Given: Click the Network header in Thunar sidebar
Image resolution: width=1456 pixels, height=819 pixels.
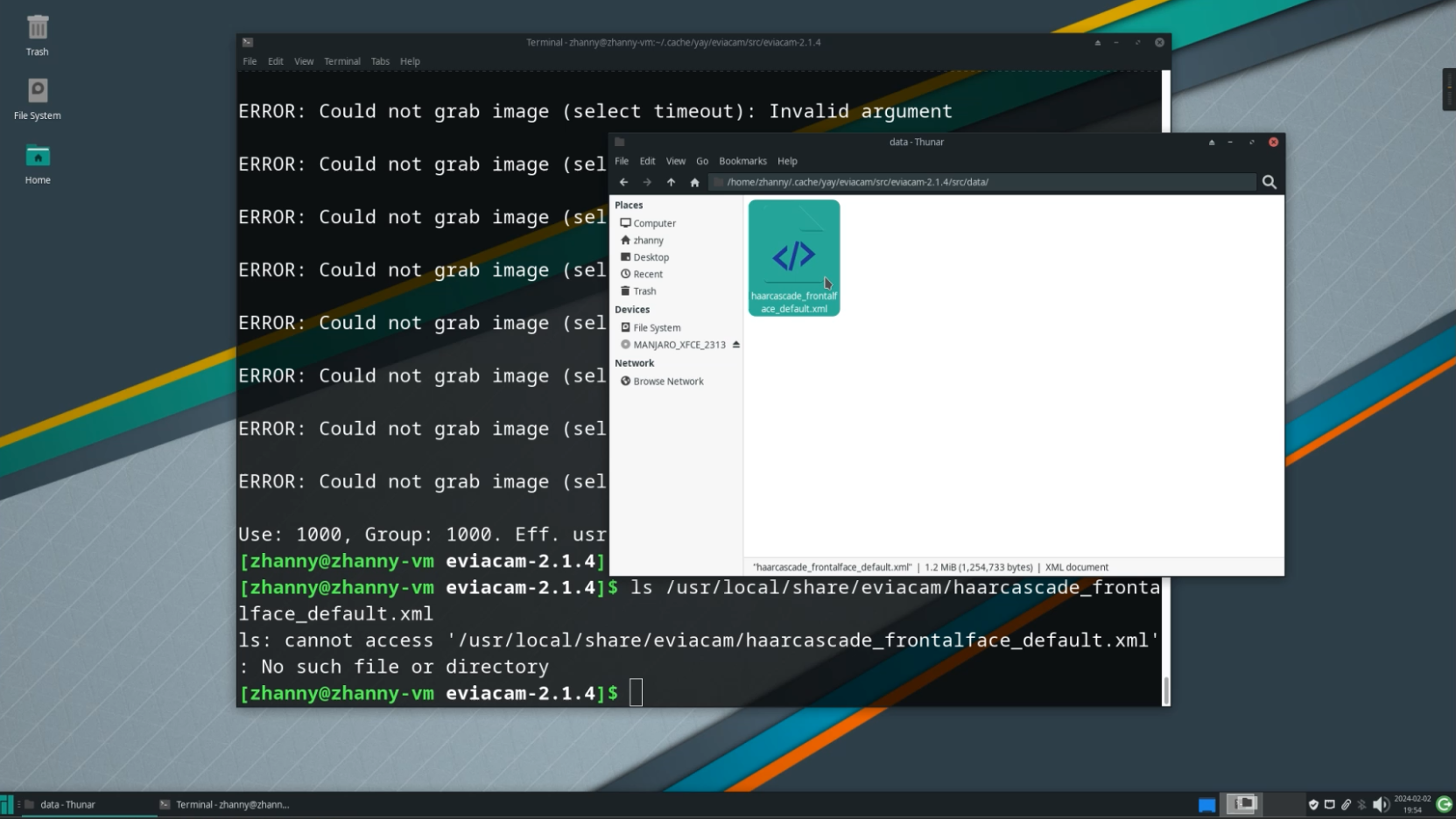Looking at the screenshot, I should (634, 363).
